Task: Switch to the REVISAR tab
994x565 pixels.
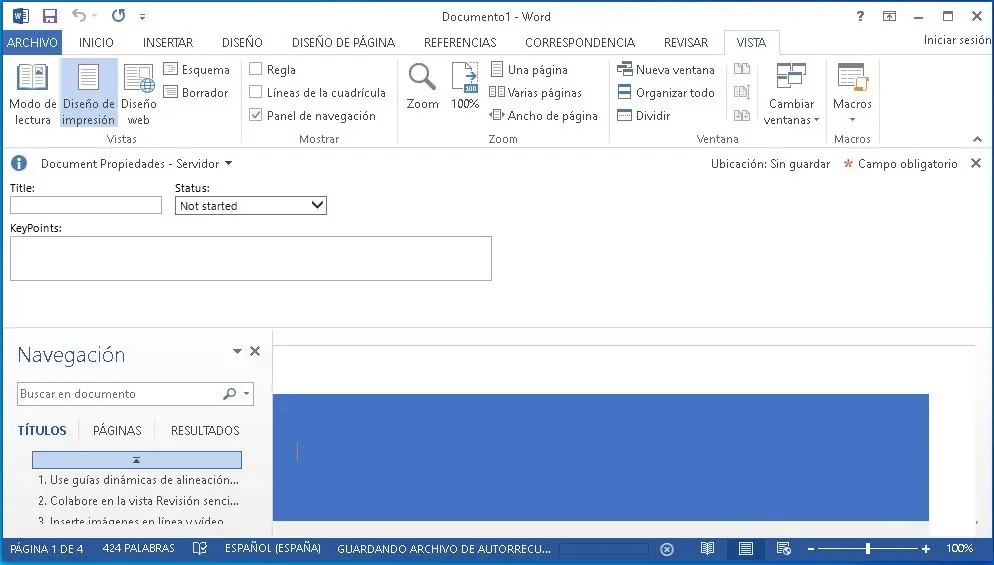Action: pyautogui.click(x=686, y=42)
